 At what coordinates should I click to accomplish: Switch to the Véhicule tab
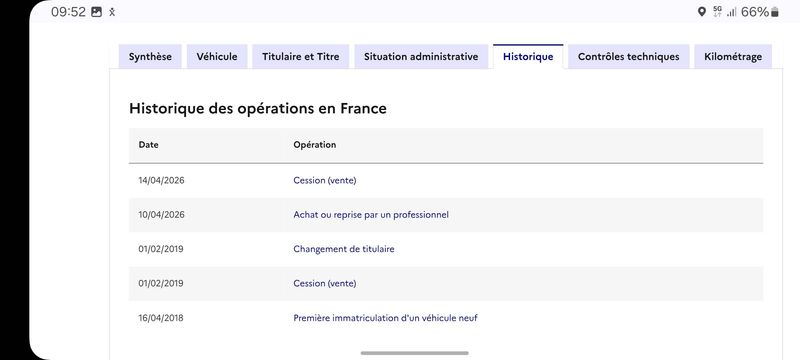pos(217,57)
